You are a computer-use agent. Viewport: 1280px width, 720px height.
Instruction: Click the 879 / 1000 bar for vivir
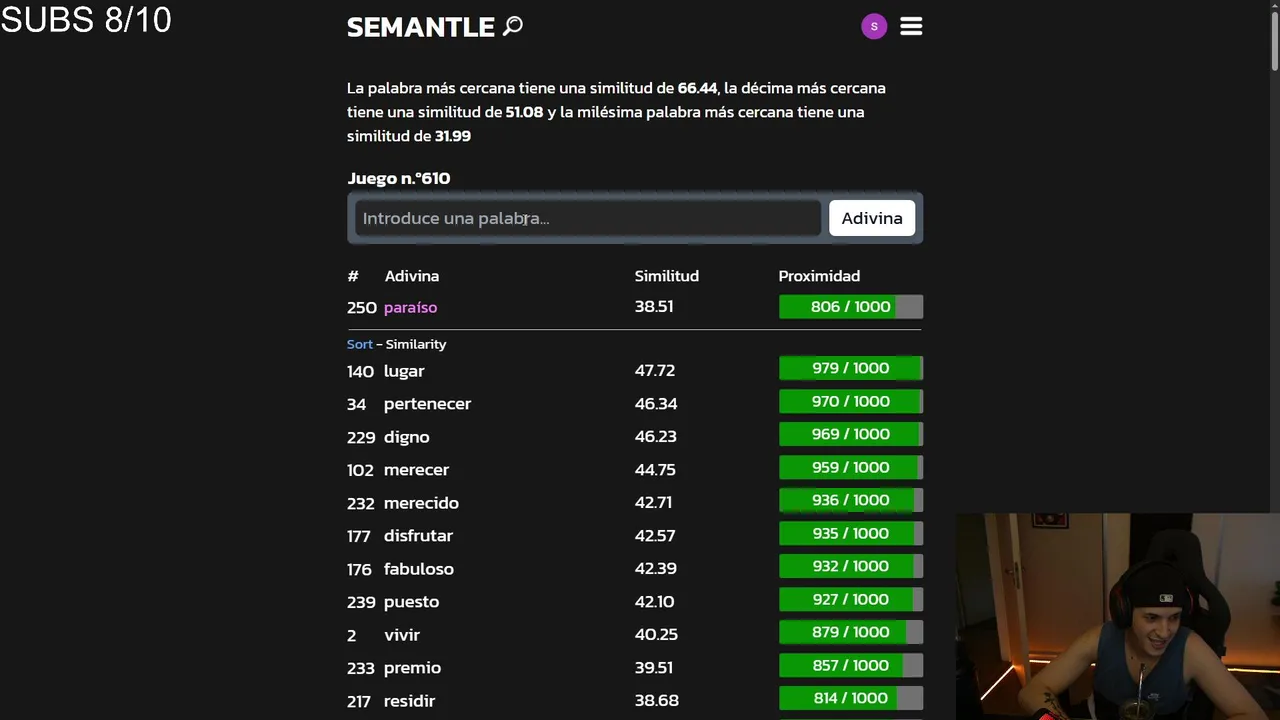(x=850, y=633)
